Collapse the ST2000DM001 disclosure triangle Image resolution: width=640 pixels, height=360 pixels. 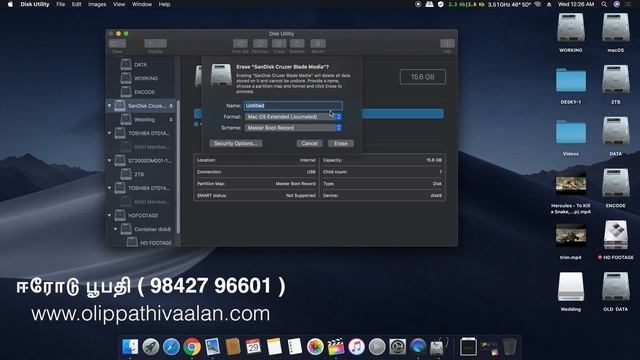point(109,160)
